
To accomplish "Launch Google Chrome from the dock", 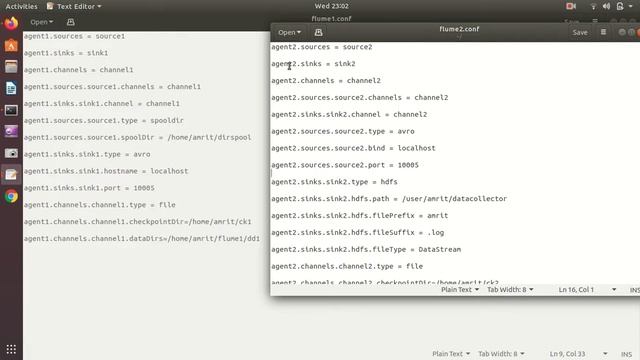I will pos(11,196).
